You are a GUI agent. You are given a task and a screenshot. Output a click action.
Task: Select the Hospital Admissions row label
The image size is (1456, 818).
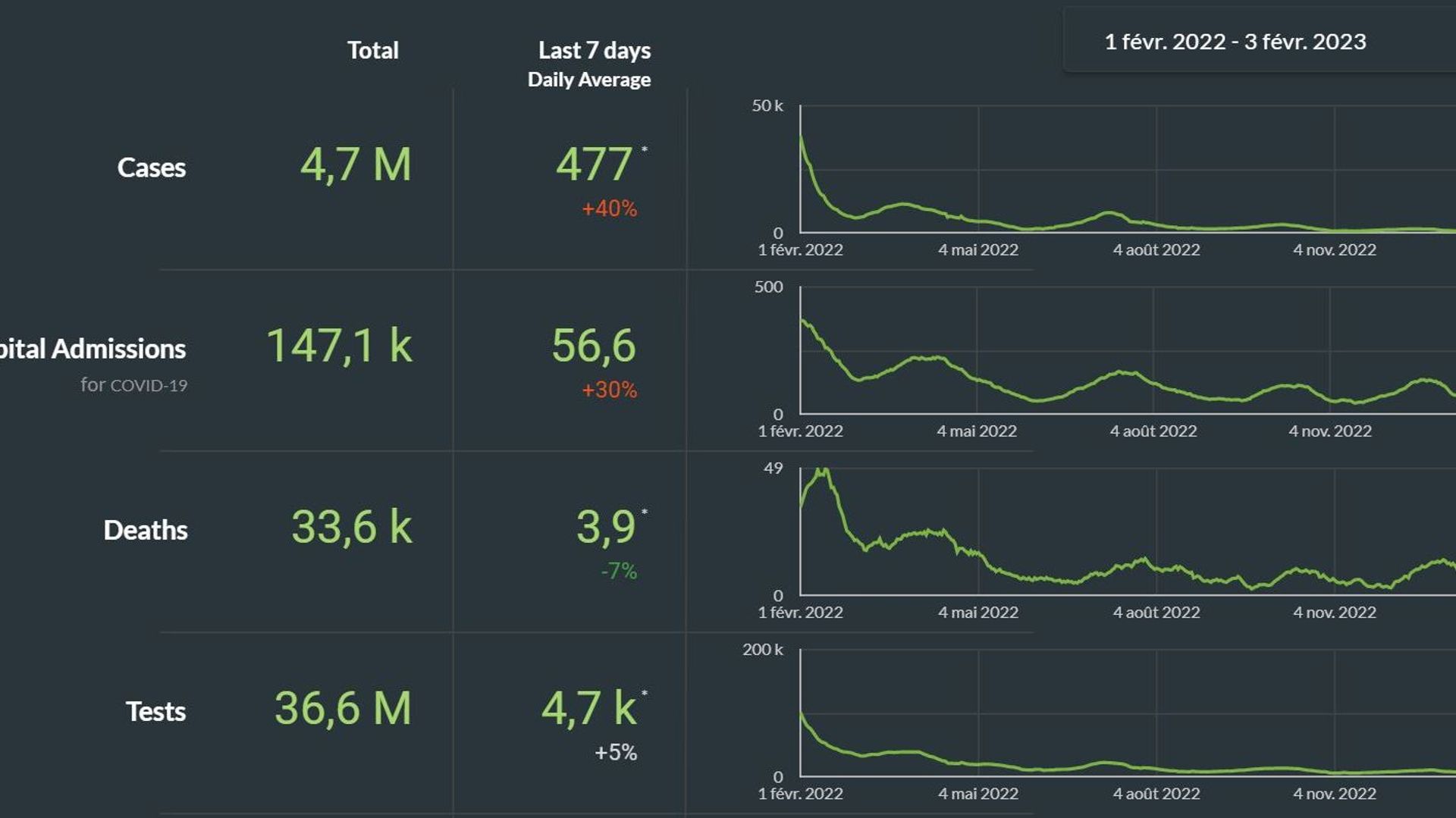pyautogui.click(x=93, y=349)
